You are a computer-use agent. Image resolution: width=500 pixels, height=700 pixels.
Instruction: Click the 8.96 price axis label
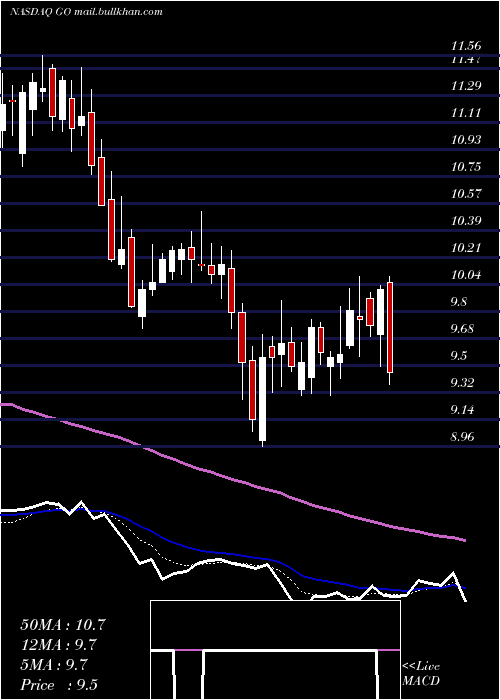coord(462,437)
